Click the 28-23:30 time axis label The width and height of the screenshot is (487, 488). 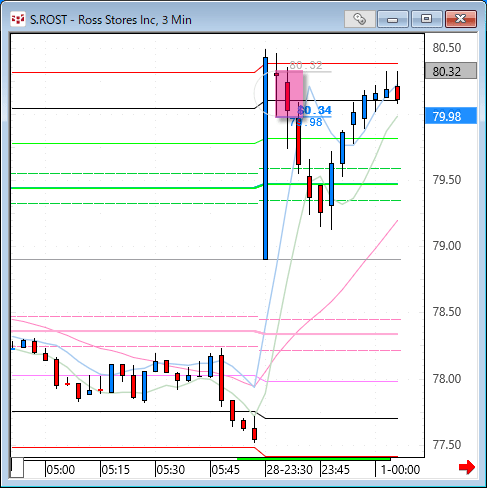pyautogui.click(x=290, y=470)
